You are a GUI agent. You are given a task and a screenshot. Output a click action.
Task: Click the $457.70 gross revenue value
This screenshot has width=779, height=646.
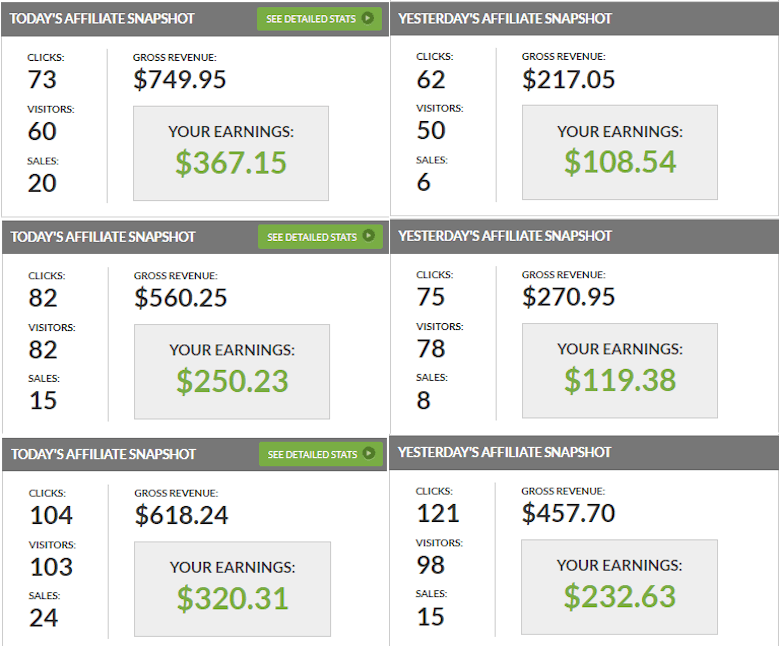pos(568,514)
